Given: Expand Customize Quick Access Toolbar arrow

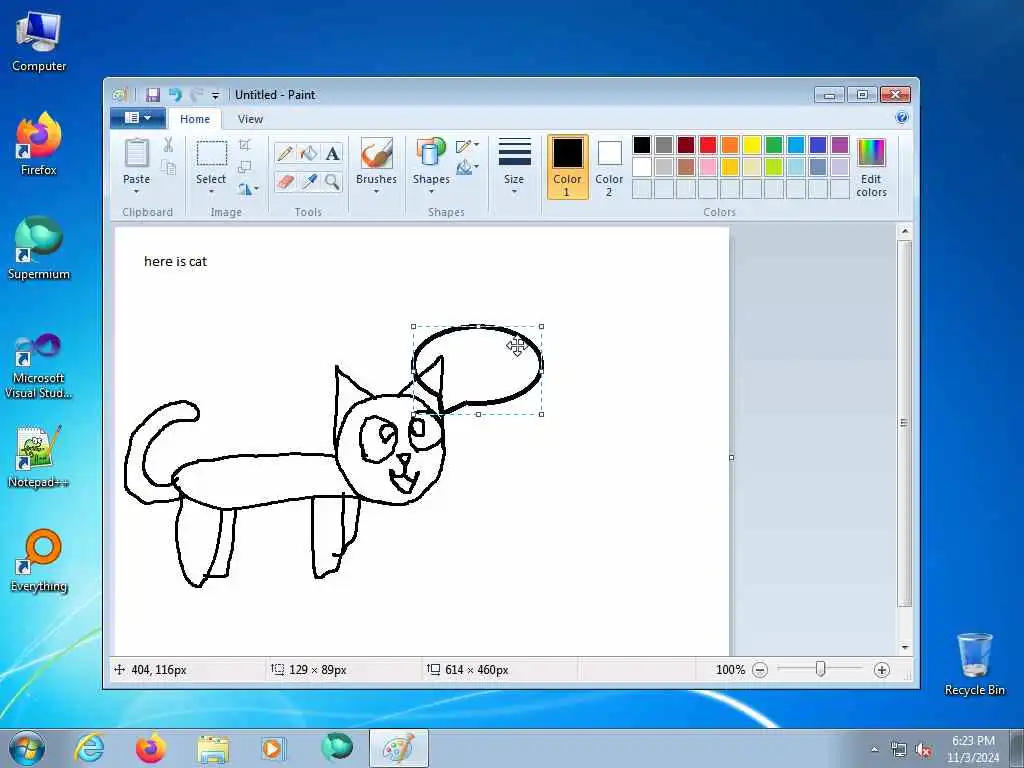Looking at the screenshot, I should 216,95.
